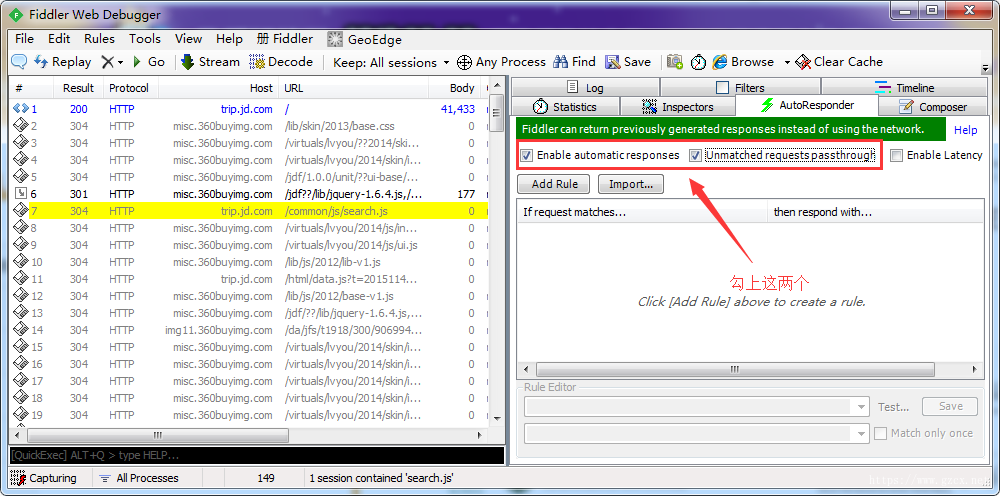Toggle Enable Latency checkbox

click(x=897, y=156)
